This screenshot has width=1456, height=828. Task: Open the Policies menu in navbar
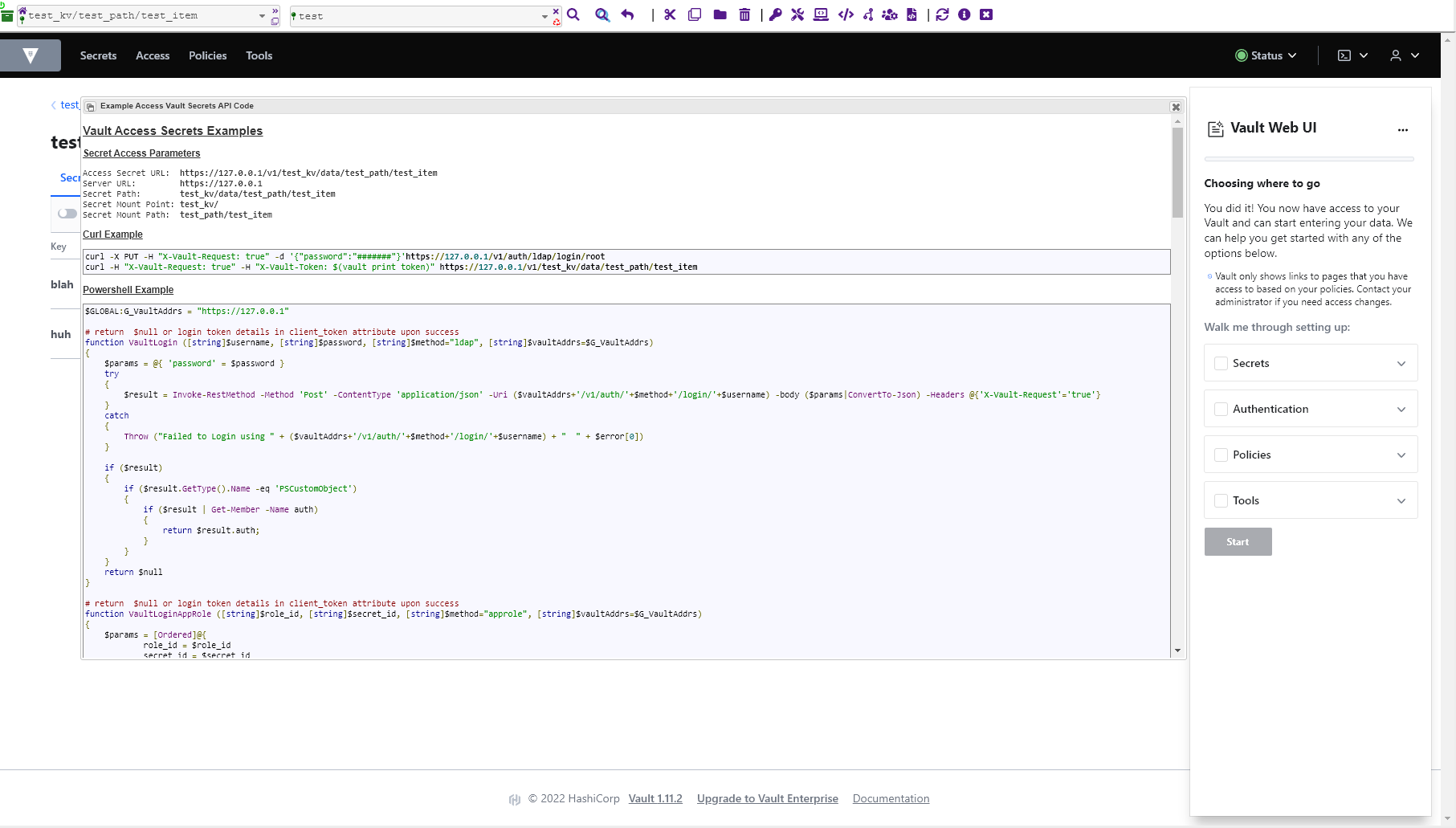tap(207, 55)
